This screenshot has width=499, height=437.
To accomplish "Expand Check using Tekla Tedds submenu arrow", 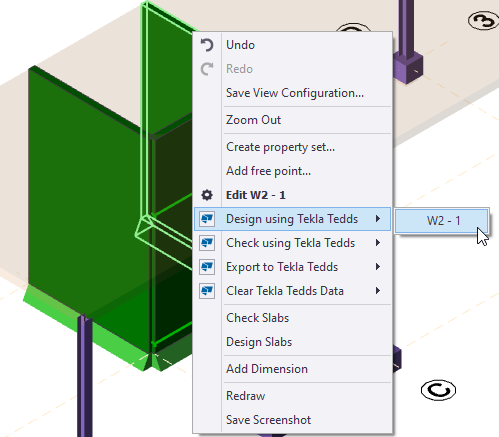I will (x=378, y=243).
